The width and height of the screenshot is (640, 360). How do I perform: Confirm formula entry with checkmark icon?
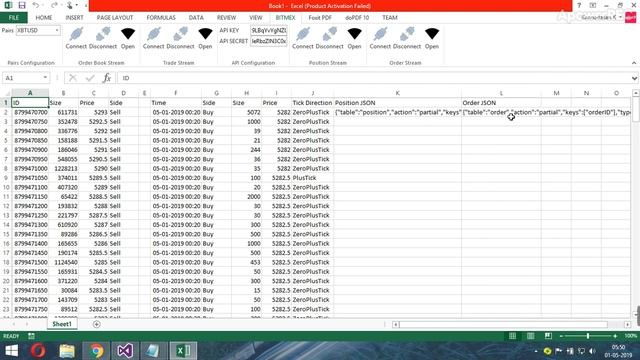pos(90,78)
